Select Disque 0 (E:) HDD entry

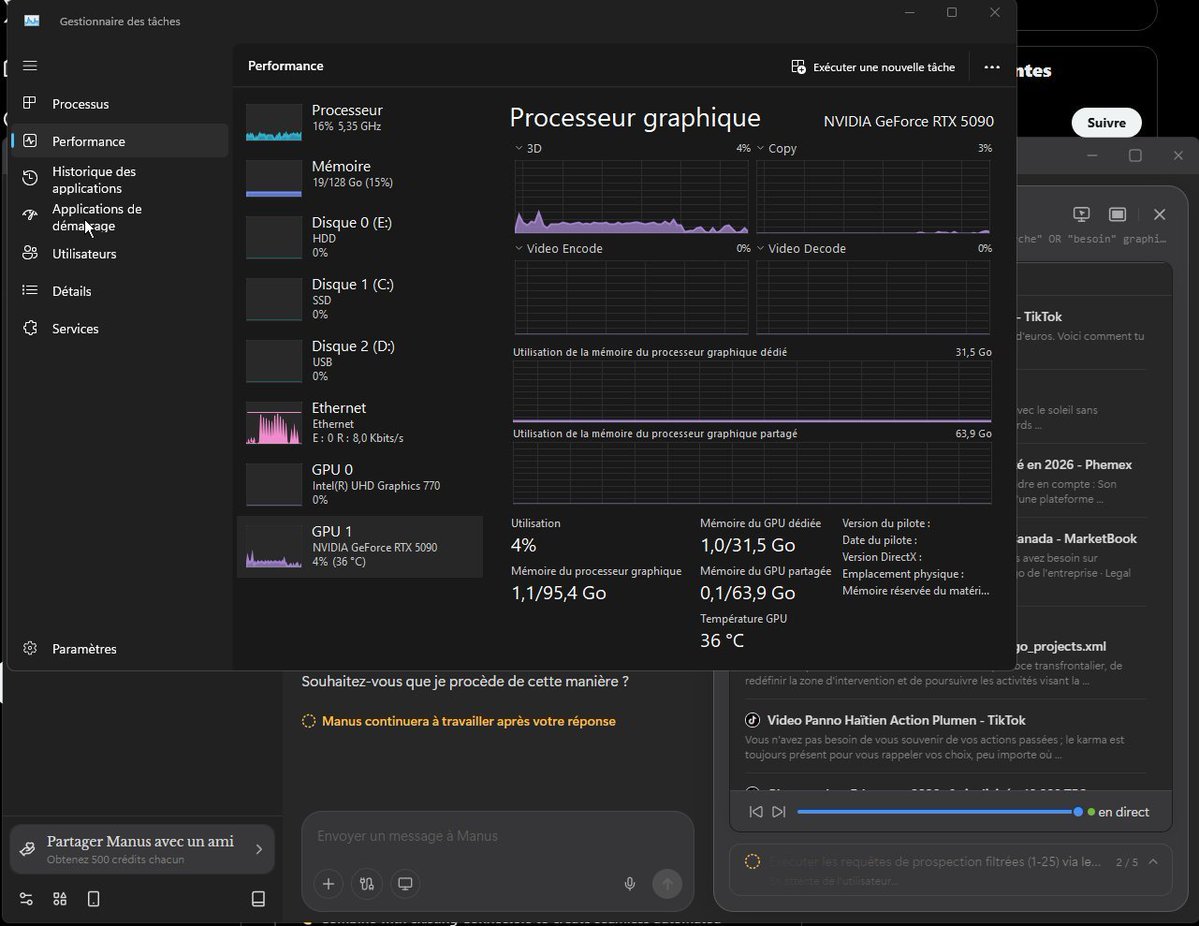[x=360, y=237]
